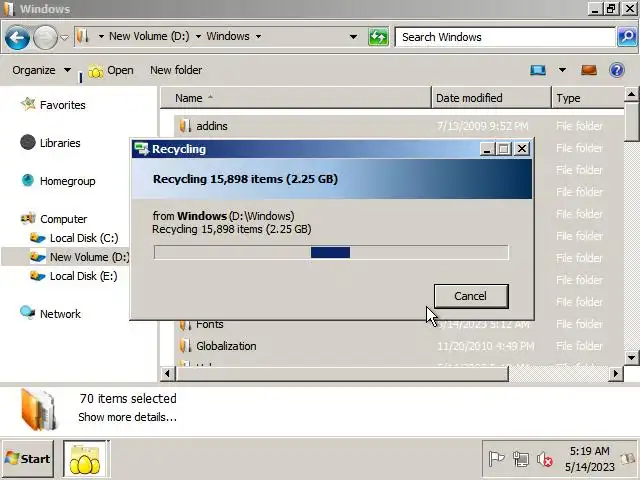The width and height of the screenshot is (640, 480).
Task: Sort by the Type column header
Action: click(588, 98)
